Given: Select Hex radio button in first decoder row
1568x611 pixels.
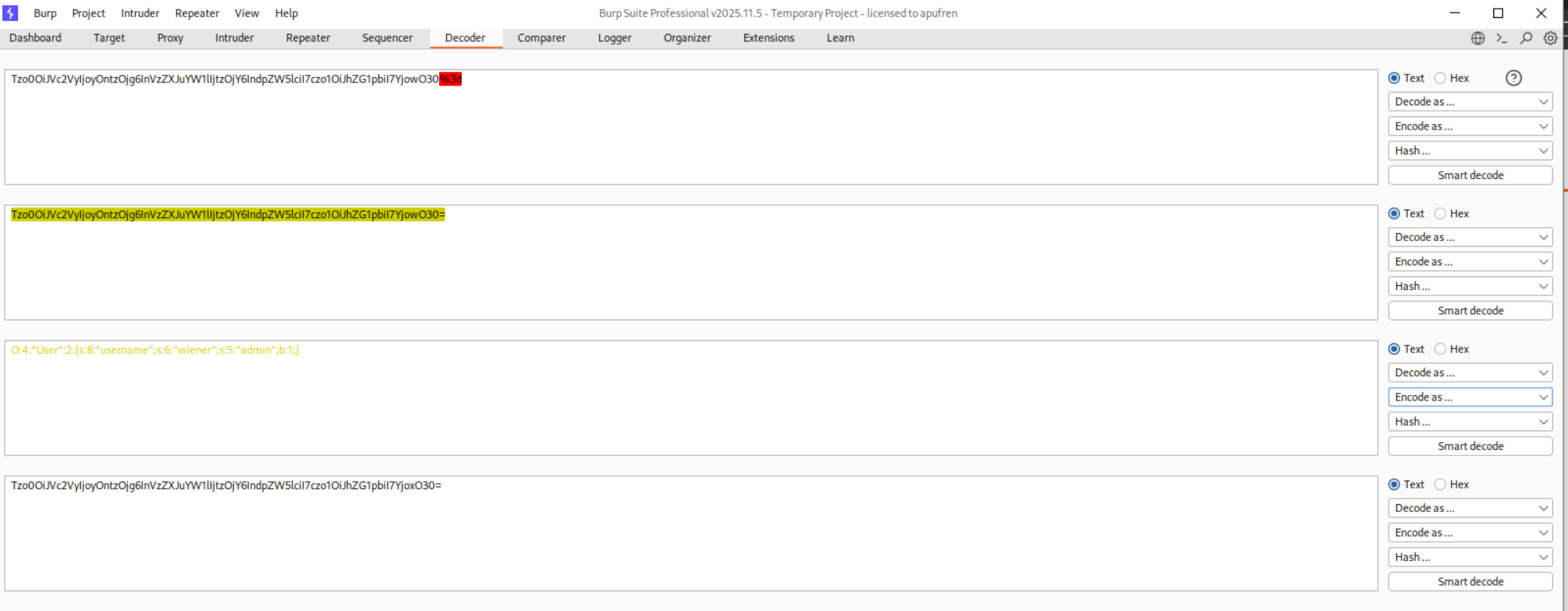Looking at the screenshot, I should pyautogui.click(x=1440, y=78).
